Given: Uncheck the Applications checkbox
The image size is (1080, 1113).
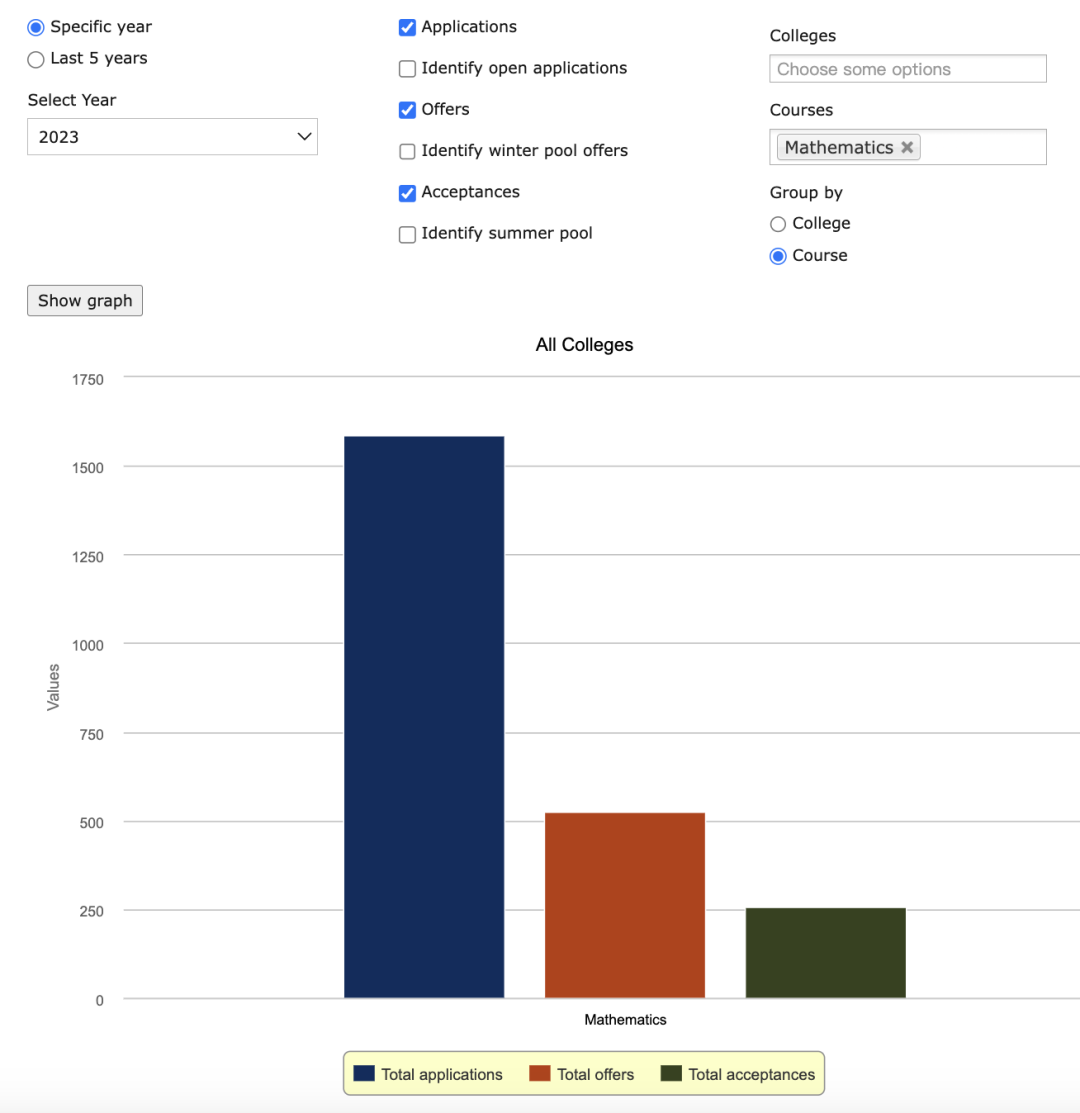Looking at the screenshot, I should (407, 28).
